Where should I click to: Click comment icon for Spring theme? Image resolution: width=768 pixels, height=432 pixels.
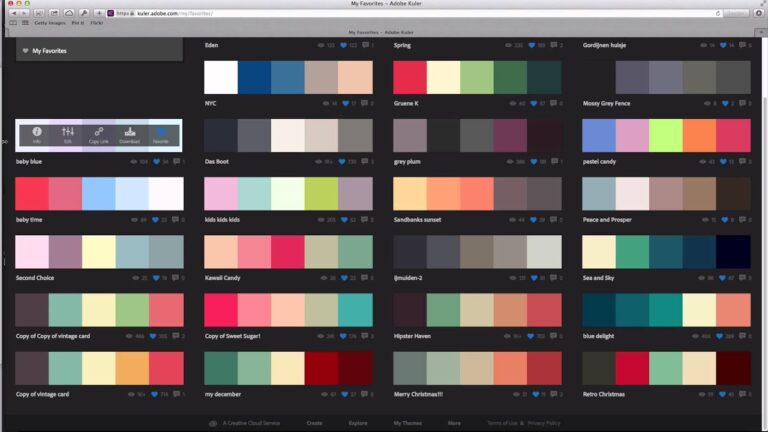coord(553,45)
